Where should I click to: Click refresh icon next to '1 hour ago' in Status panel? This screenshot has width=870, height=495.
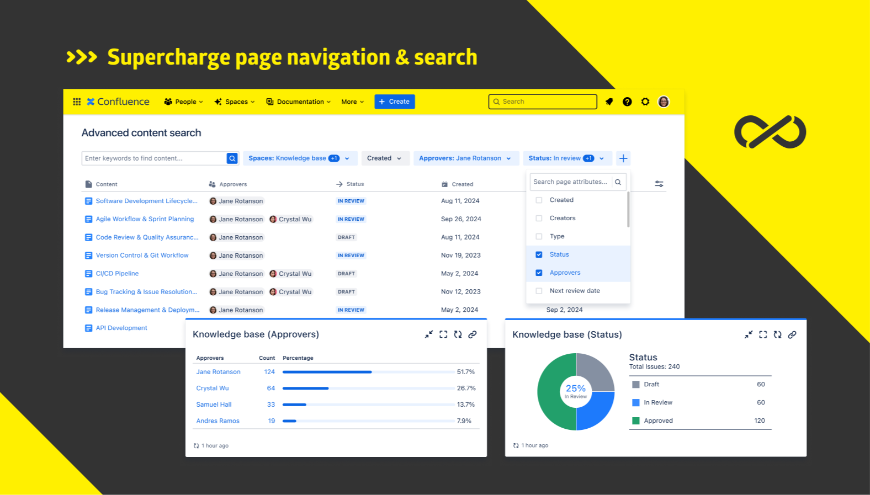tap(516, 445)
